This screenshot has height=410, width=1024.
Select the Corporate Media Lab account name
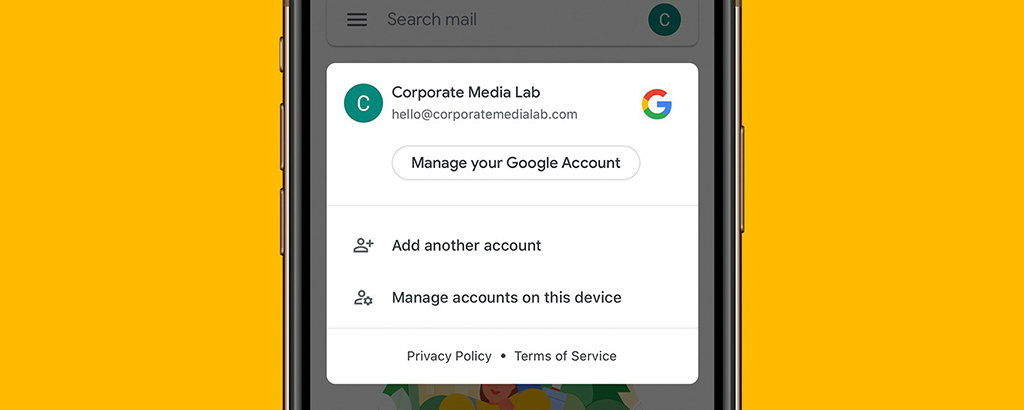click(x=466, y=93)
